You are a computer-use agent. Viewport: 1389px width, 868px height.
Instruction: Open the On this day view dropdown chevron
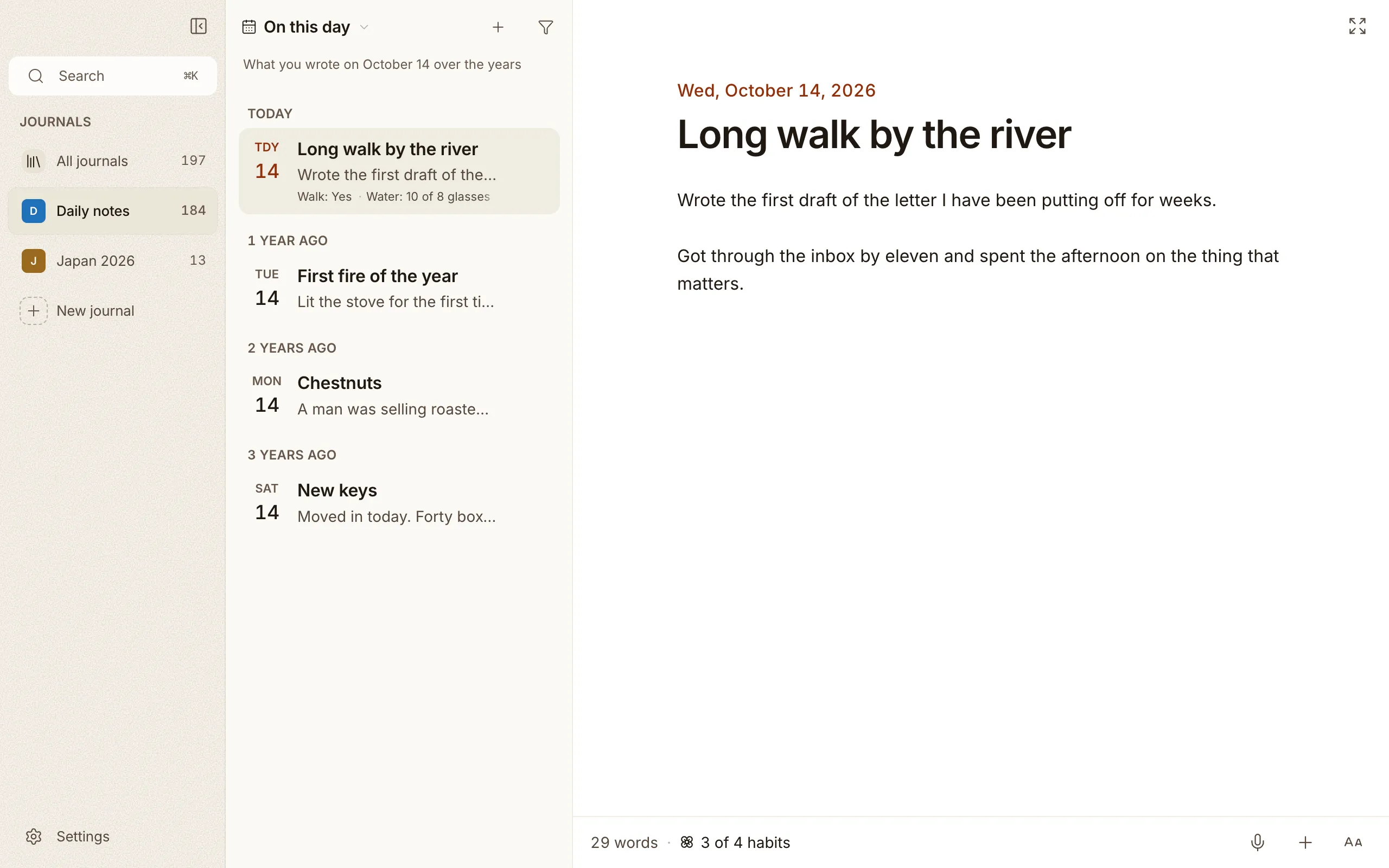(x=364, y=27)
